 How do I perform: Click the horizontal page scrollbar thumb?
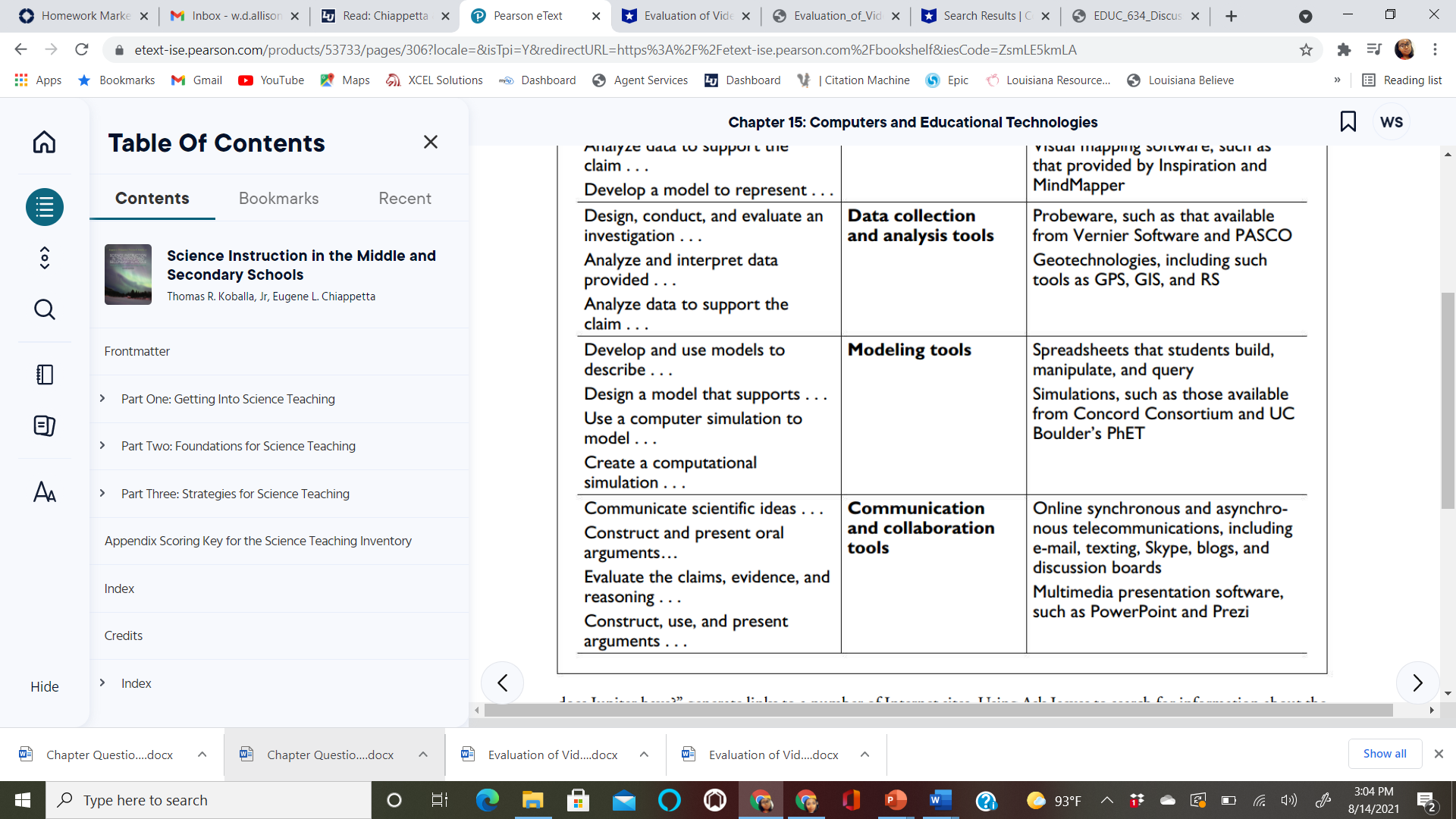click(x=938, y=711)
